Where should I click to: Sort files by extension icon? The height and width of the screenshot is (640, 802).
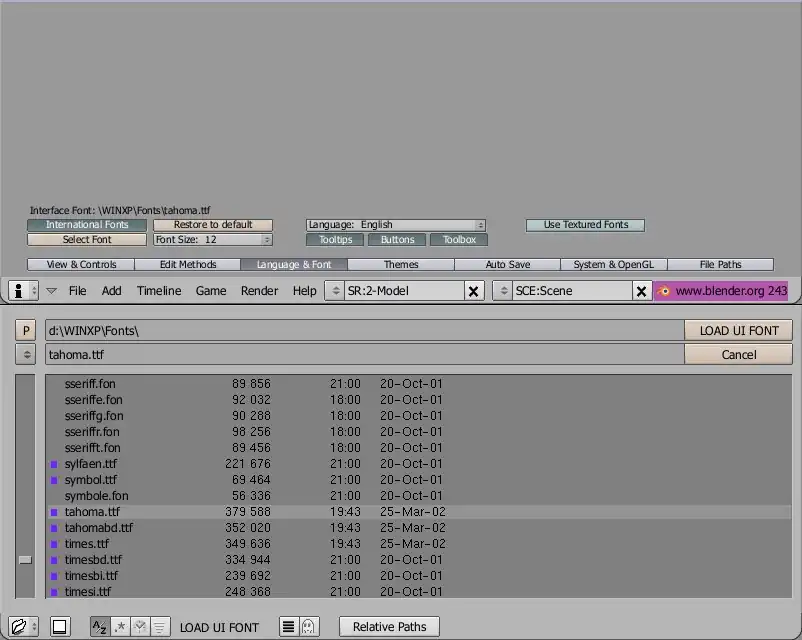(121, 627)
